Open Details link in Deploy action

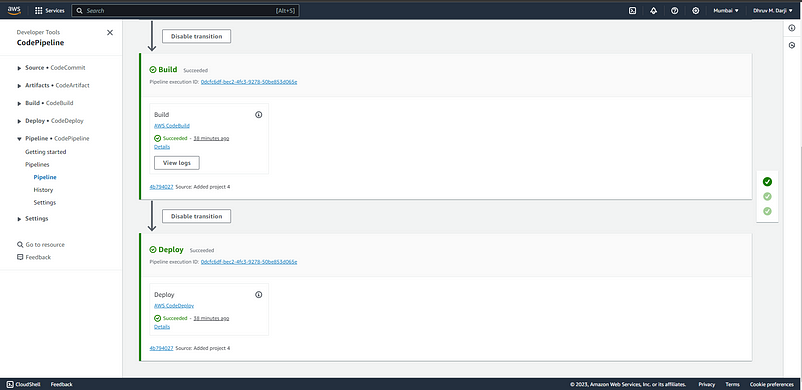[162, 327]
